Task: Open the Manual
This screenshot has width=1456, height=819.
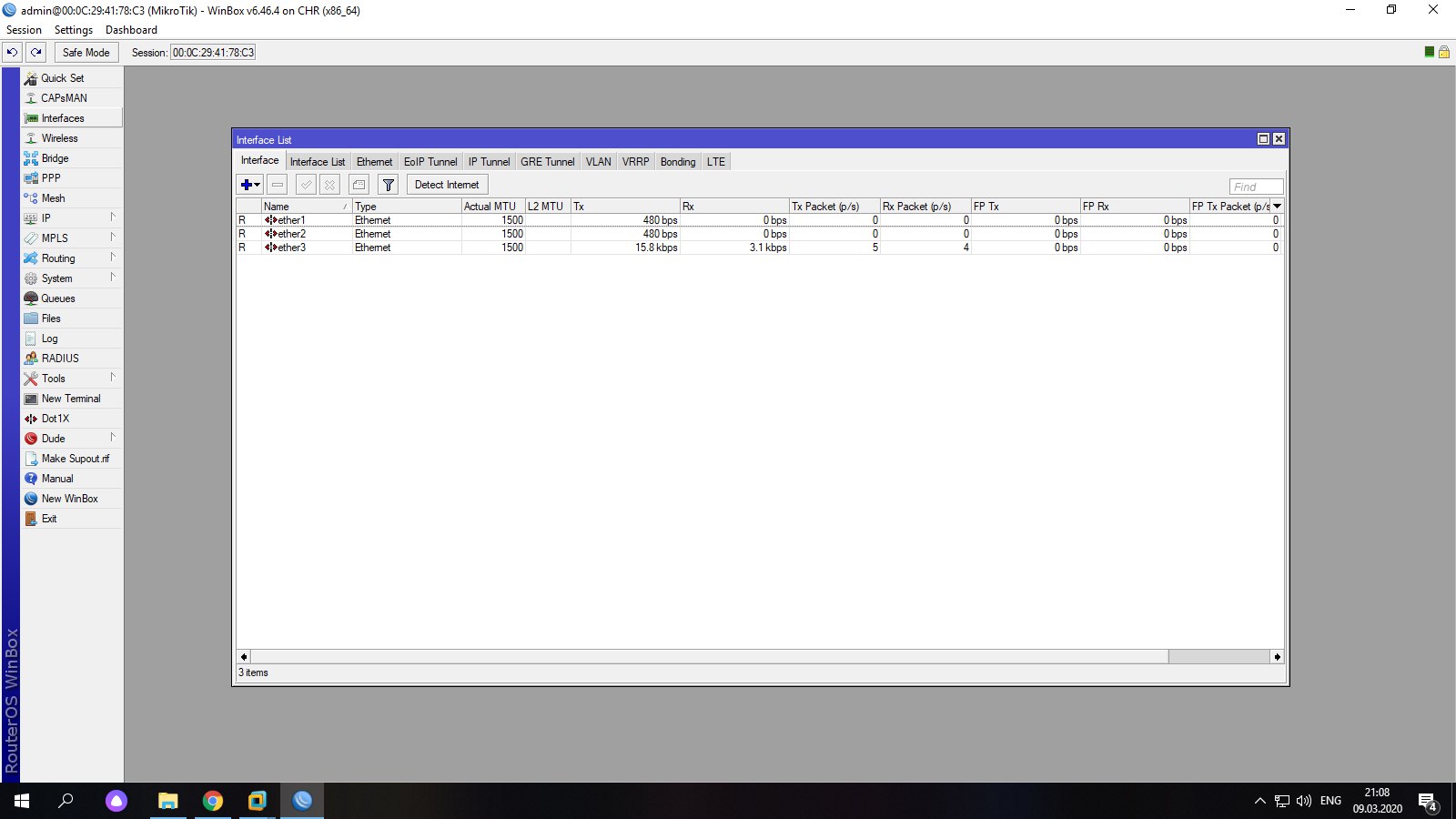Action: (72, 479)
